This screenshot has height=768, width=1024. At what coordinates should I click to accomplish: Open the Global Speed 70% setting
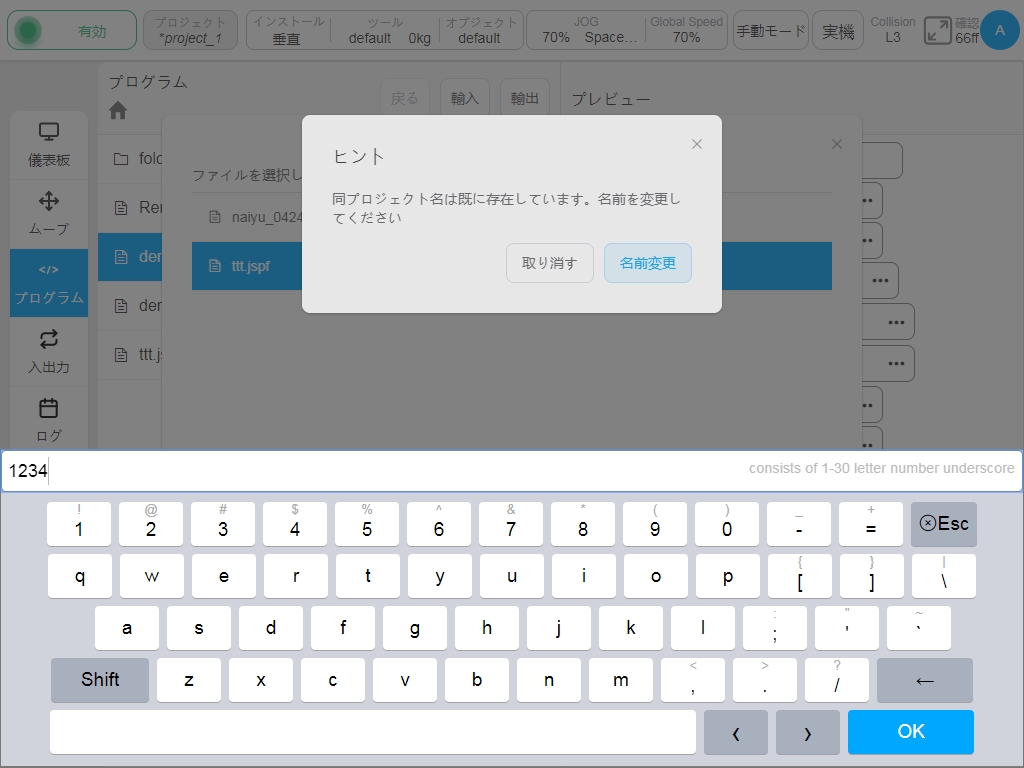(x=686, y=31)
